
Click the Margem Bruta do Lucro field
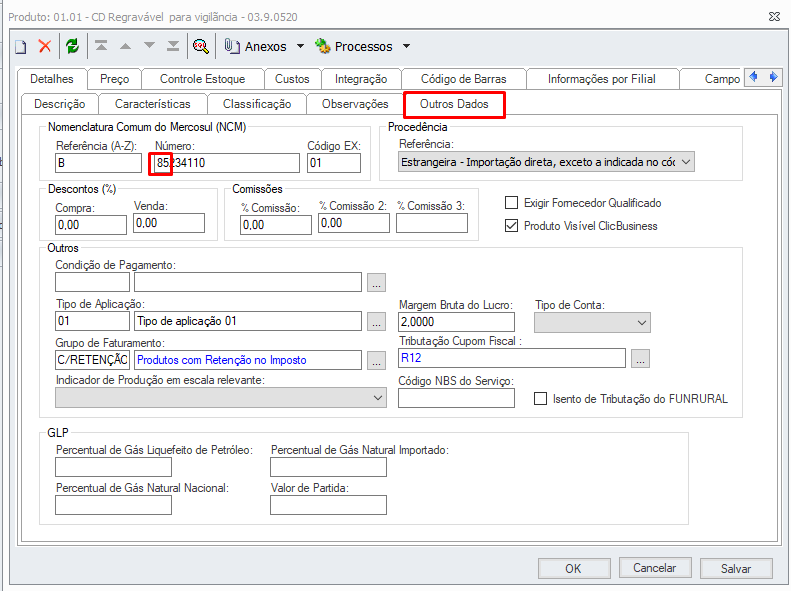click(x=457, y=322)
